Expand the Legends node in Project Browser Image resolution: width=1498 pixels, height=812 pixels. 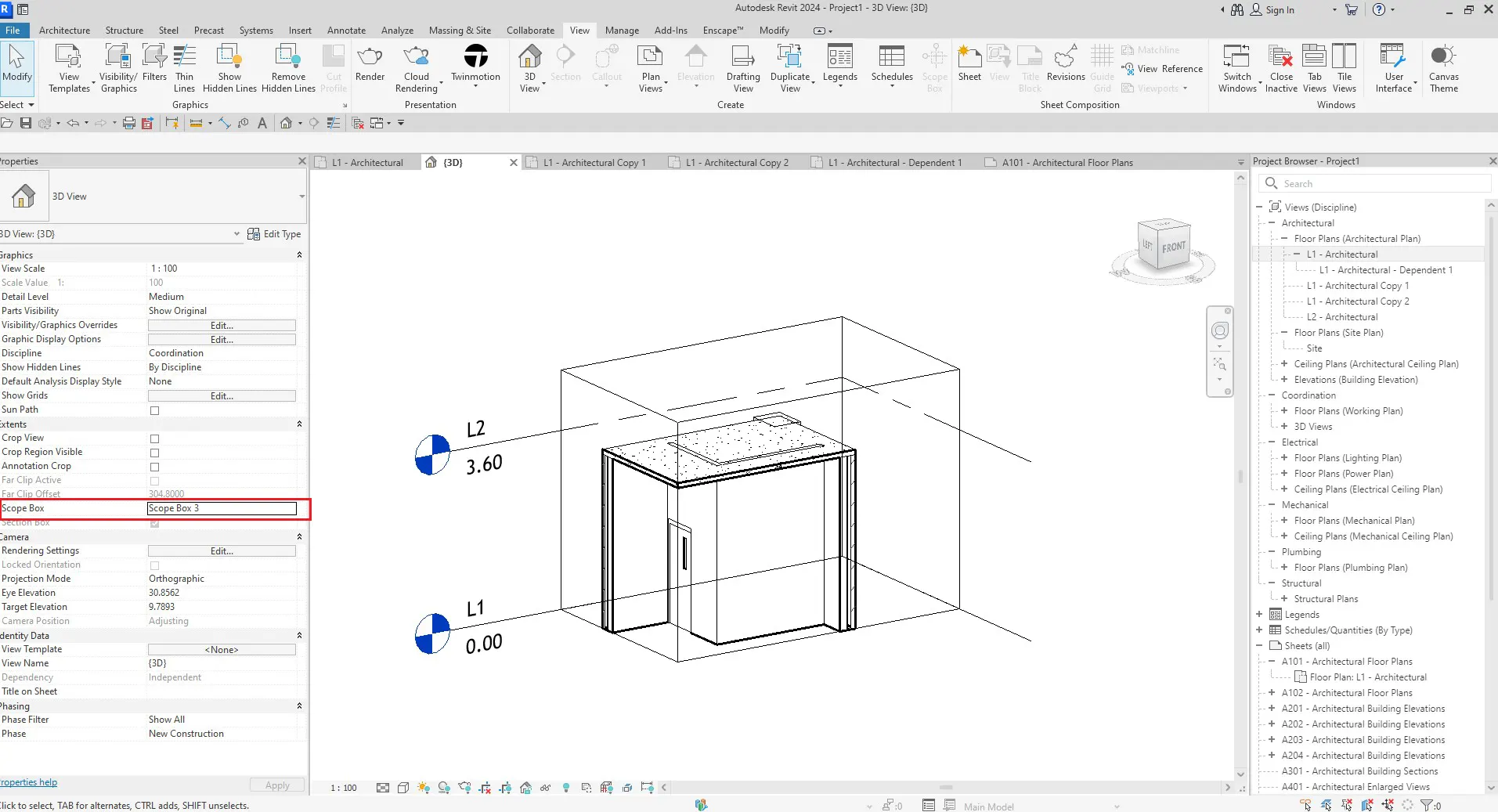pos(1259,615)
